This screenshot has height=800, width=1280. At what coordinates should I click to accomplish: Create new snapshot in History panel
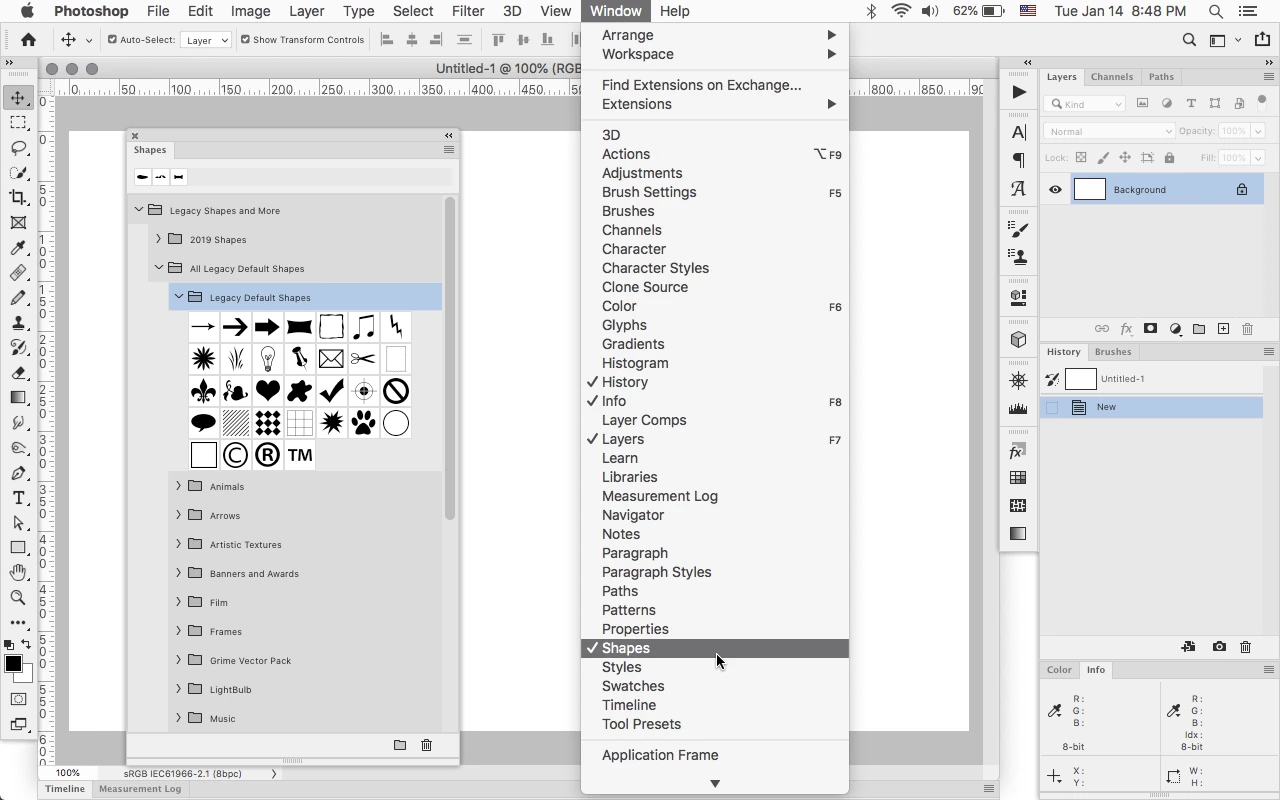point(1219,647)
